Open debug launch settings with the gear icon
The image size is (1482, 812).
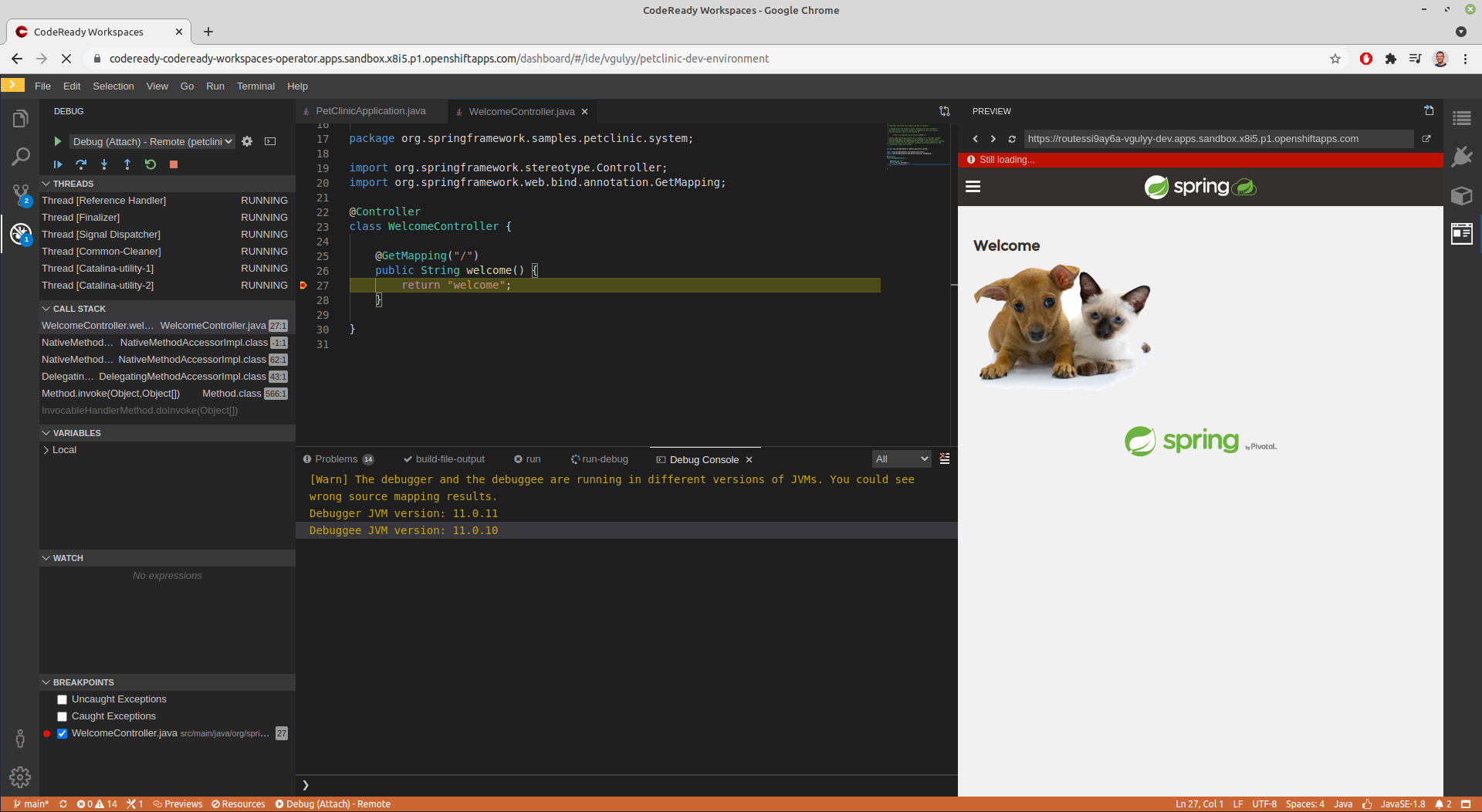247,141
